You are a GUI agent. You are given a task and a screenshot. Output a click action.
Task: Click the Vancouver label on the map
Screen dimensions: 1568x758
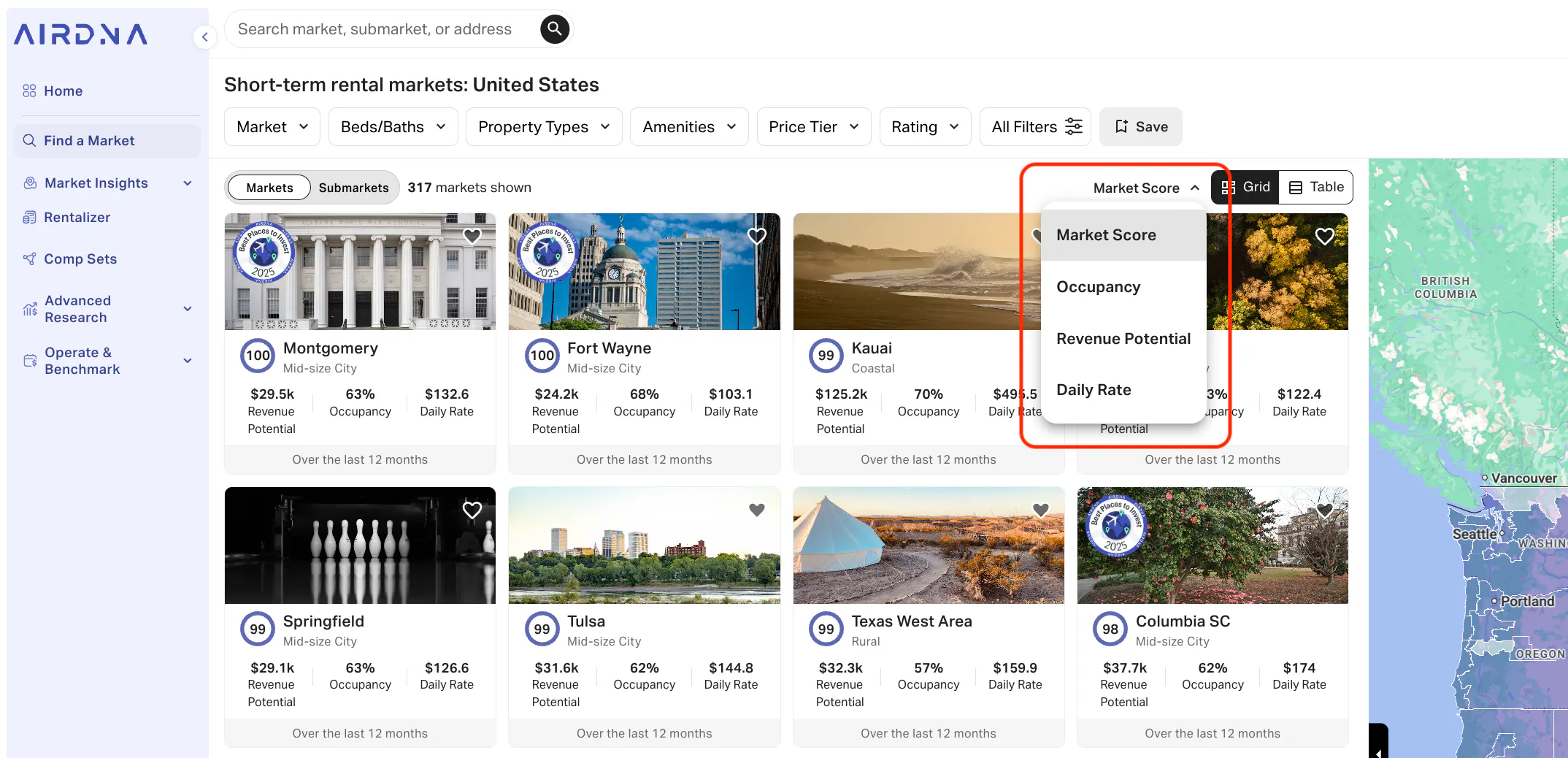click(1523, 478)
